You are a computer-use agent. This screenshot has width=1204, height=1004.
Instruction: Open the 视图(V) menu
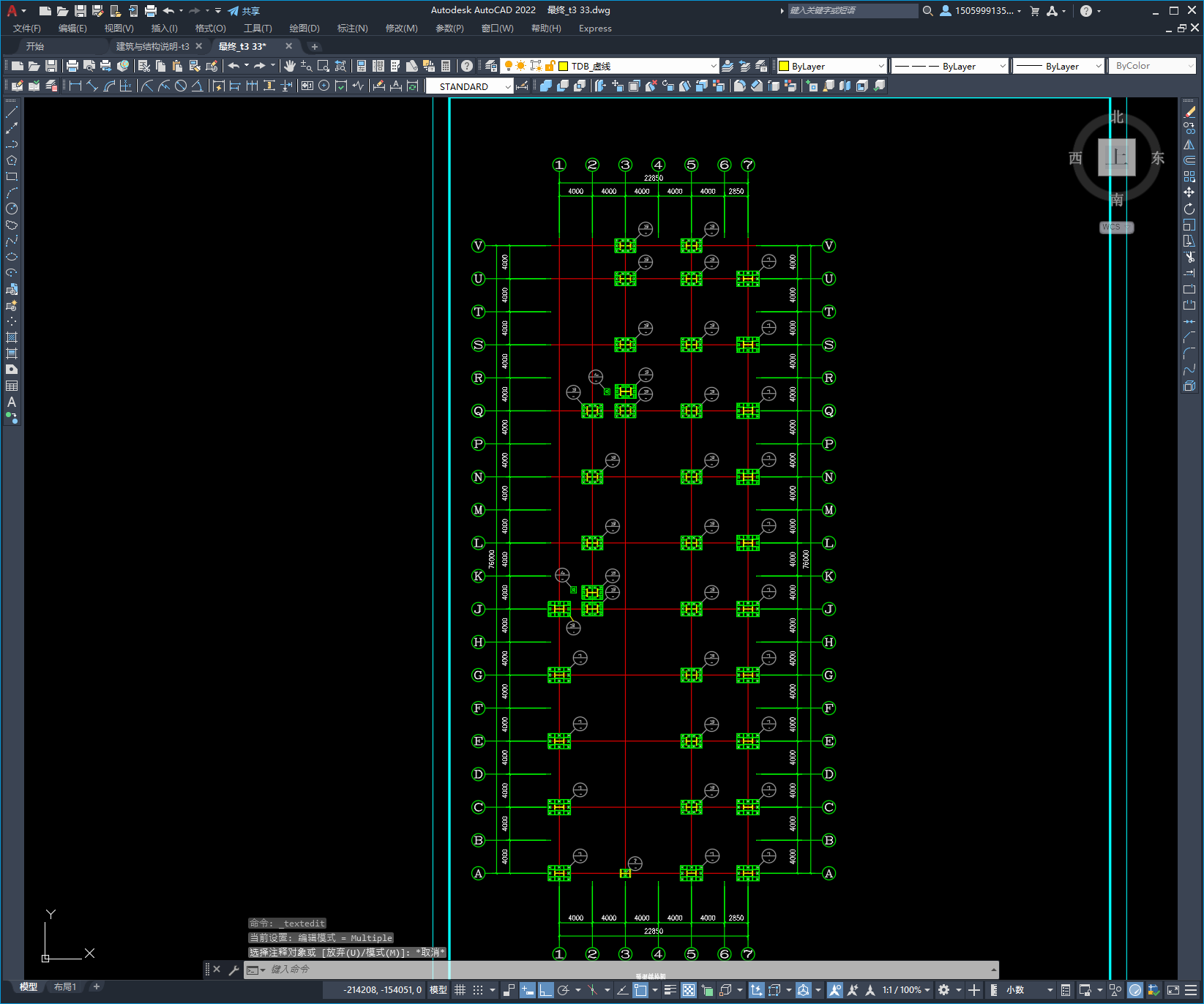(119, 29)
